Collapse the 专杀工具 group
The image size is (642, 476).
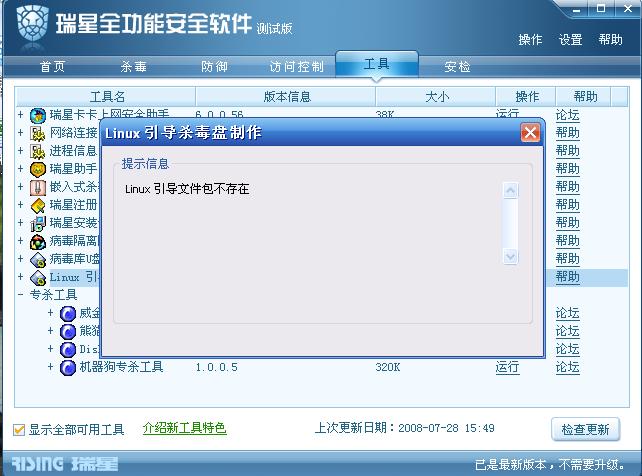point(20,294)
